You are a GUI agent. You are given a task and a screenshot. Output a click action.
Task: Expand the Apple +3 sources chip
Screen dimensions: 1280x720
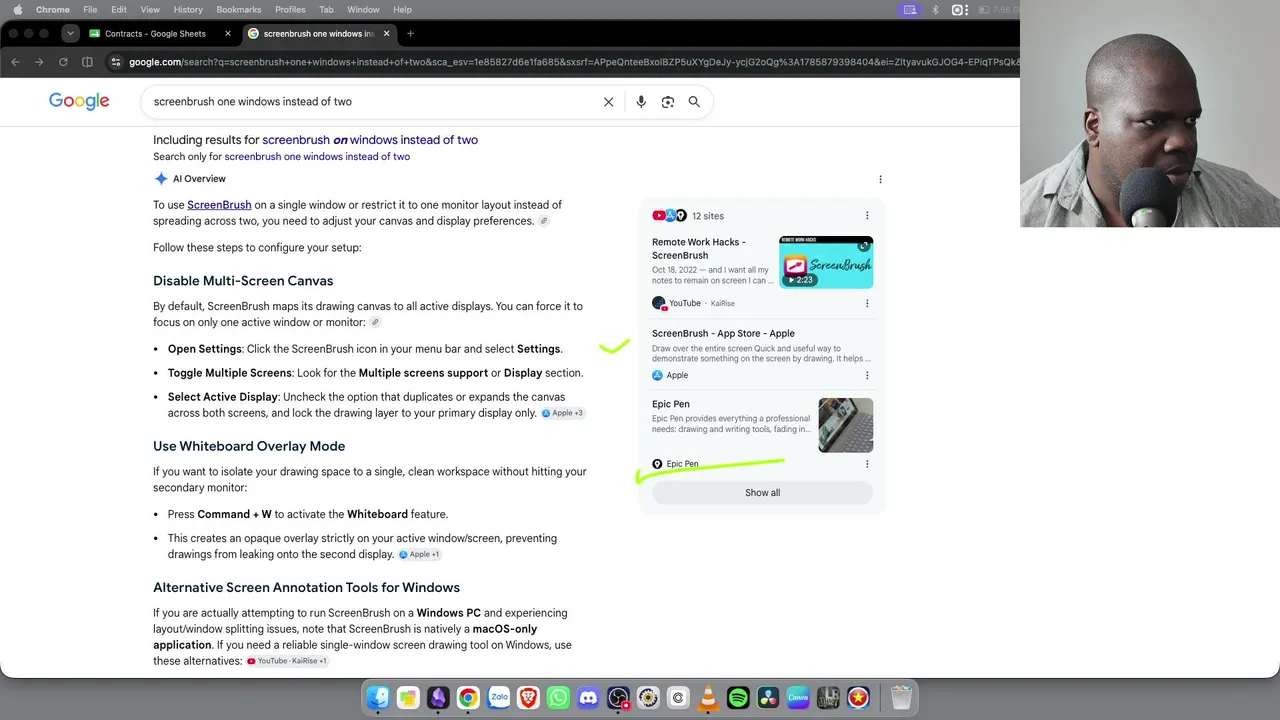click(562, 413)
